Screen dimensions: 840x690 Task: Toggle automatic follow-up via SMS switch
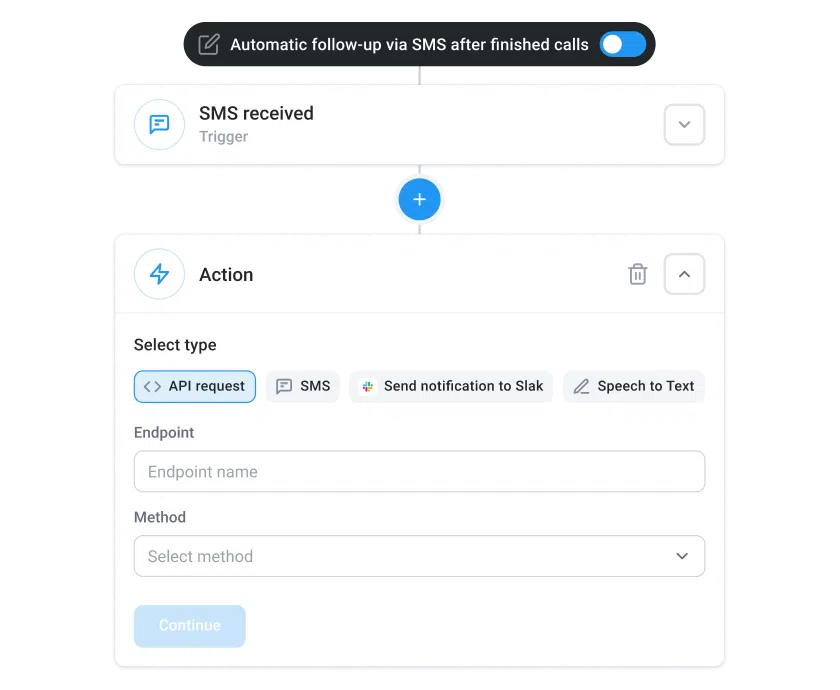tap(622, 45)
